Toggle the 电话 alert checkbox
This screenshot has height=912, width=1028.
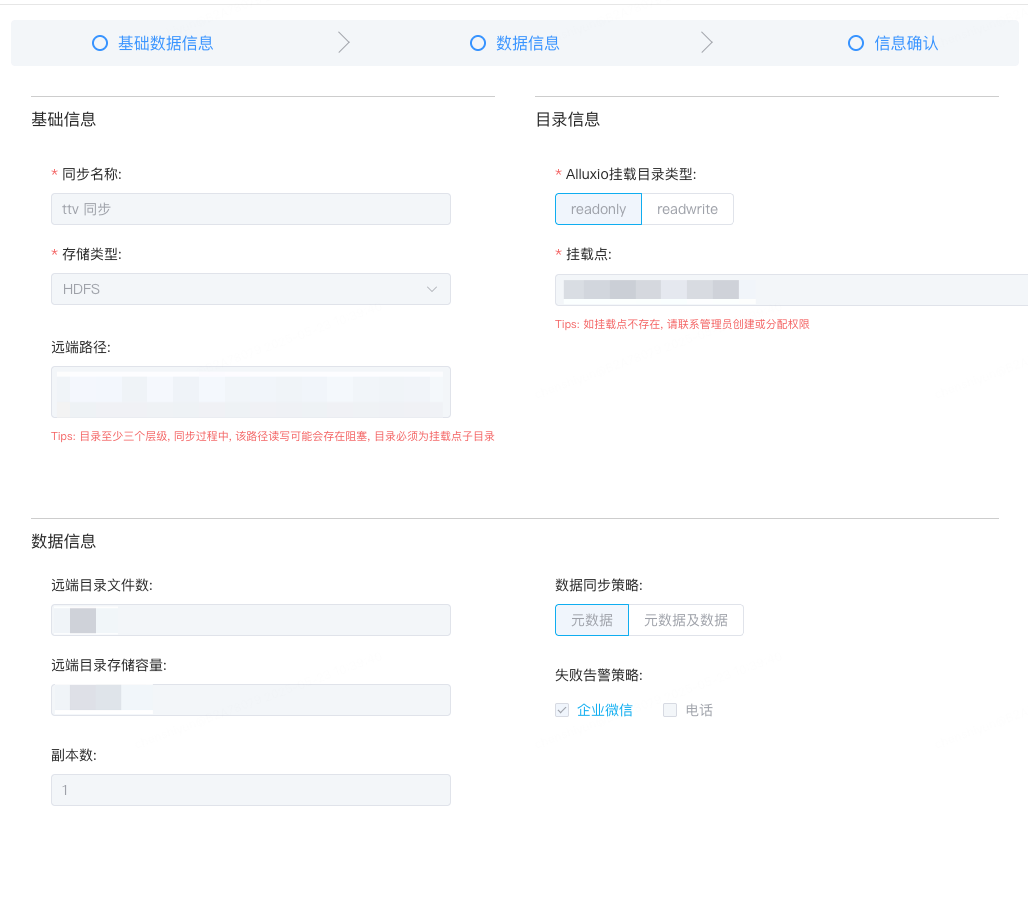[669, 710]
